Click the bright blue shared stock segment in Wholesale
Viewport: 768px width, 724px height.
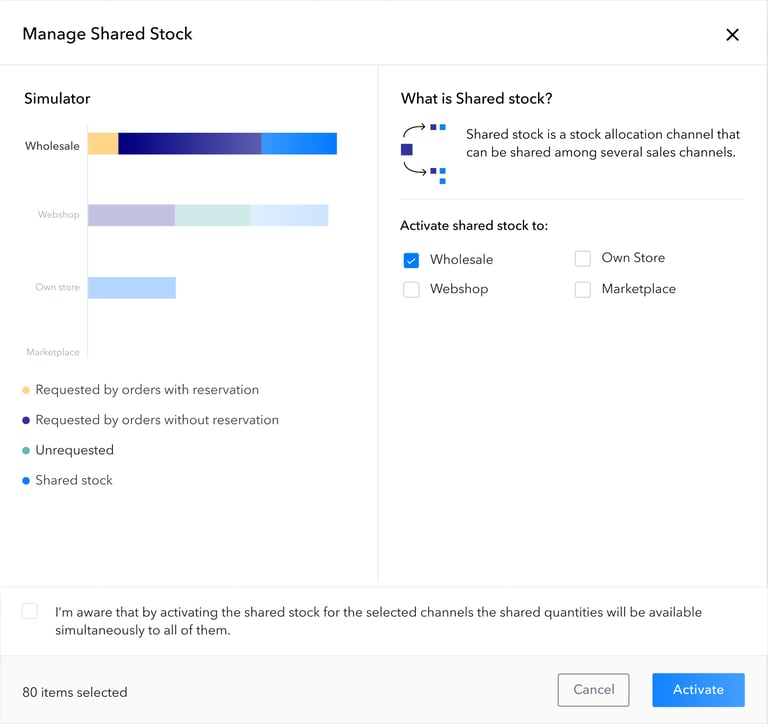299,144
